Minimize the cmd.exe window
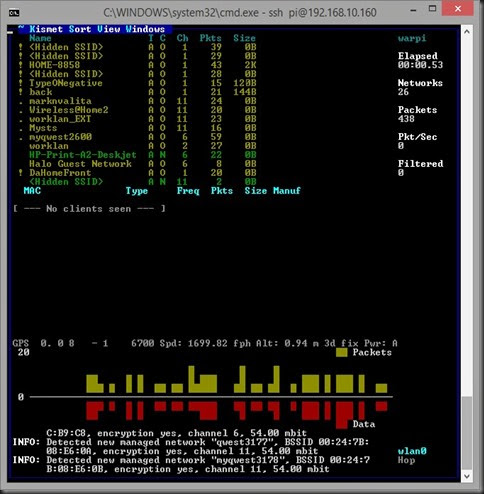Image resolution: width=484 pixels, height=494 pixels. pos(413,10)
